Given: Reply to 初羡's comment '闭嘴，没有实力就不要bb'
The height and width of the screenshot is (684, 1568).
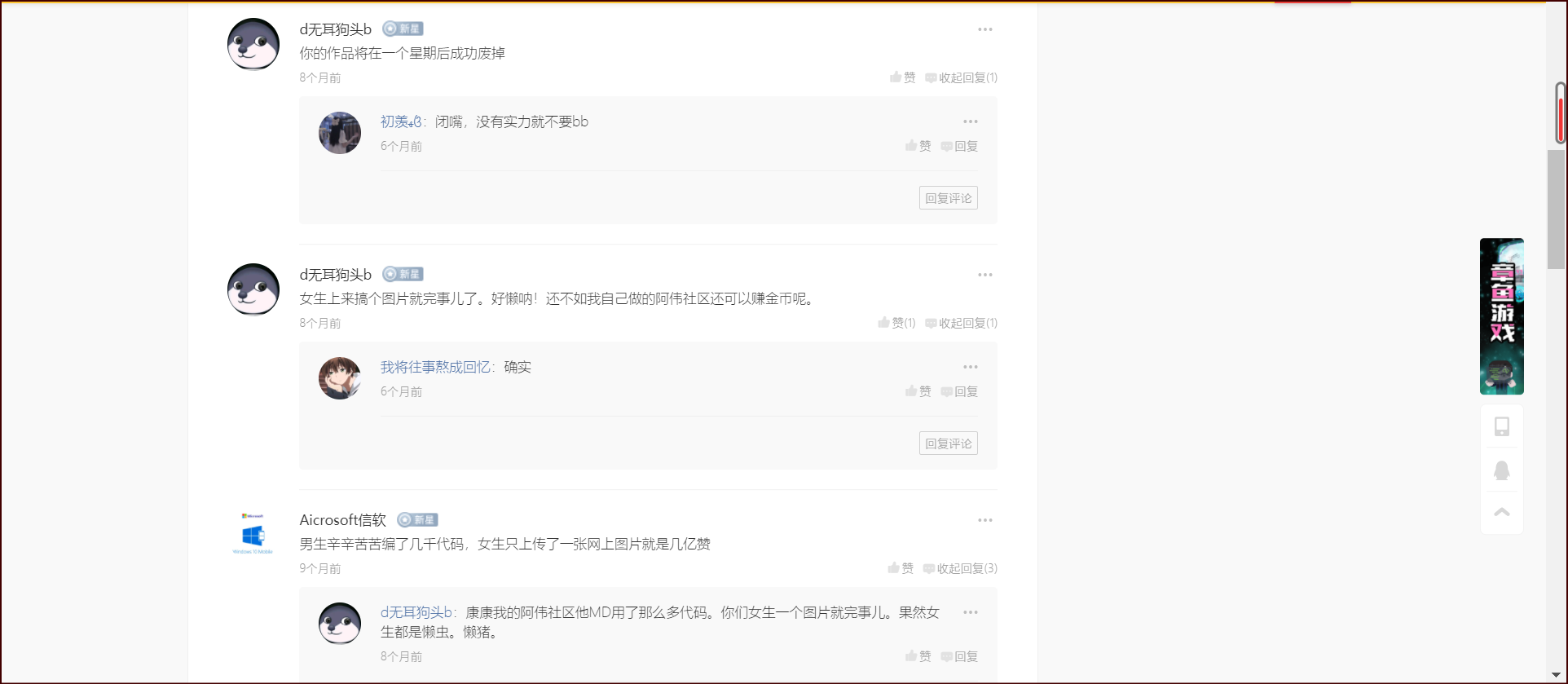Looking at the screenshot, I should tap(959, 146).
